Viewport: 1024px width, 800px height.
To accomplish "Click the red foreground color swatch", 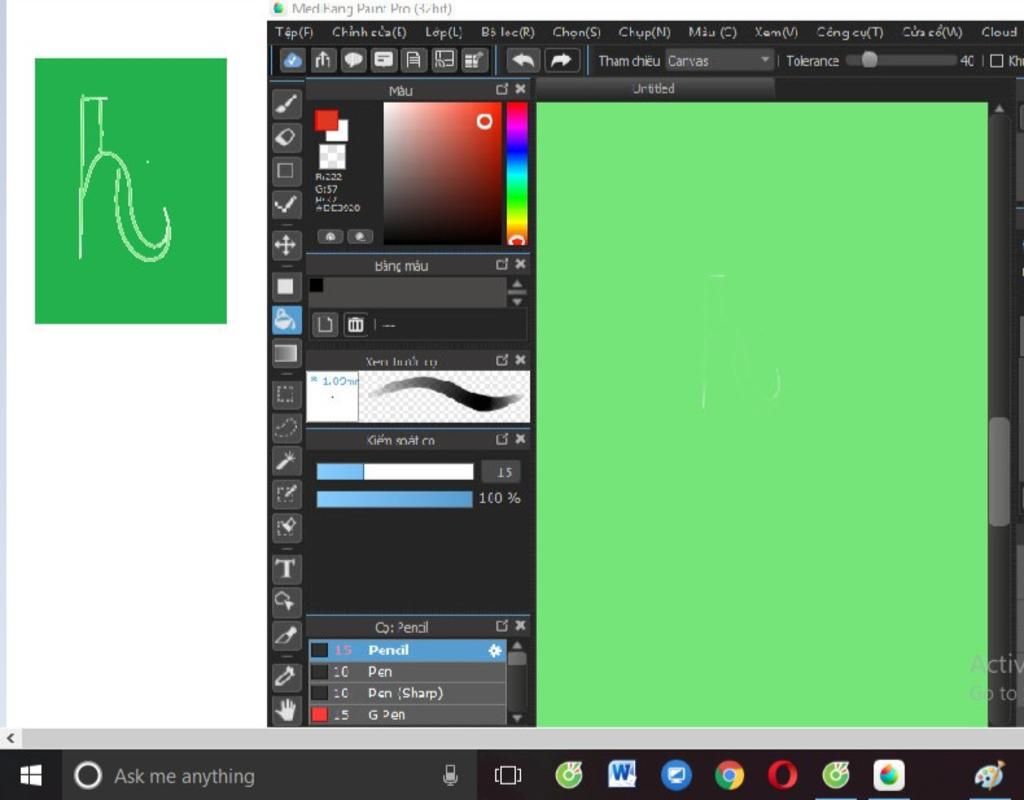I will (326, 121).
